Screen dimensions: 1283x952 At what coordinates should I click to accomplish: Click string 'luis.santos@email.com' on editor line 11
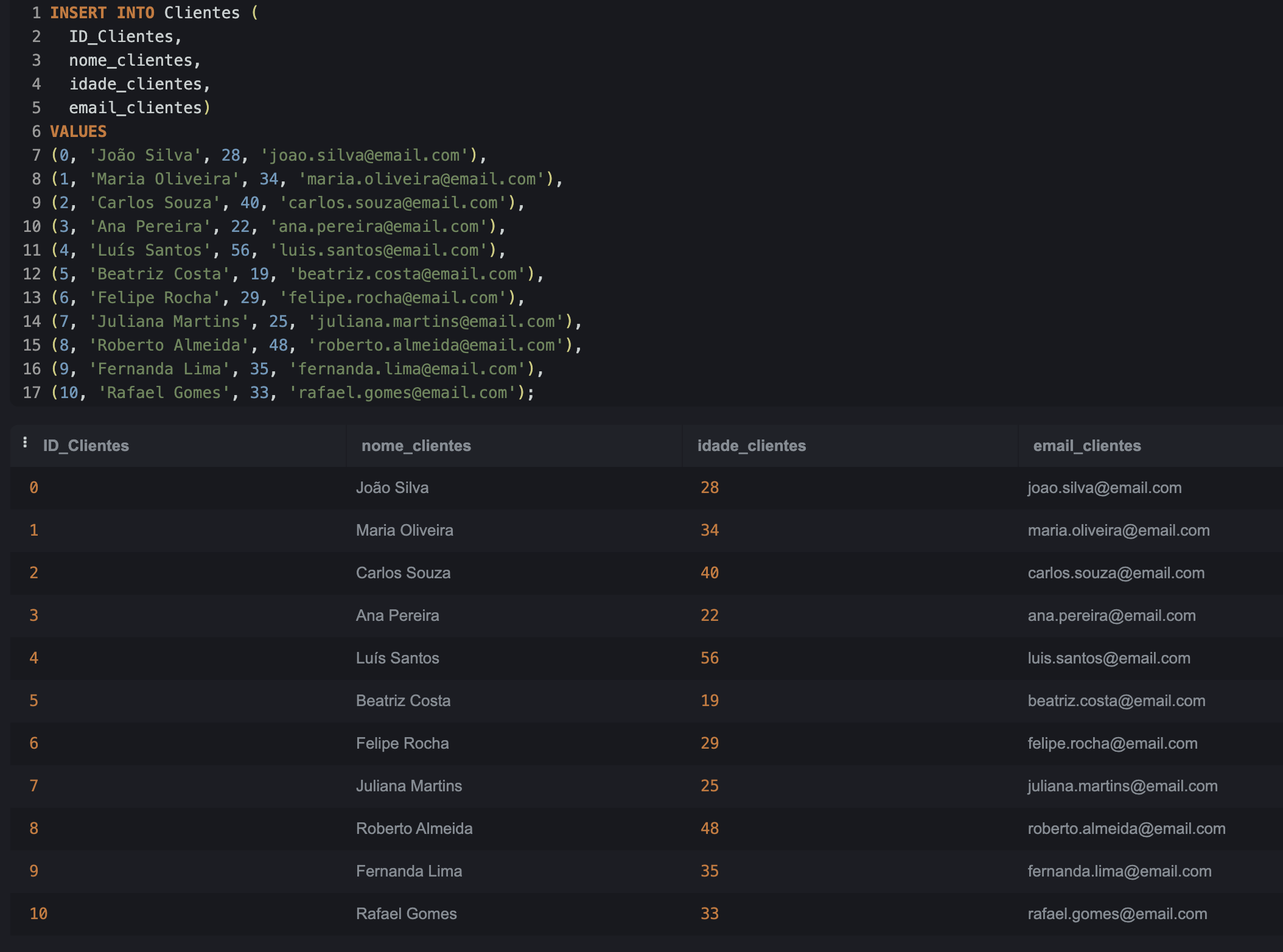pyautogui.click(x=379, y=250)
